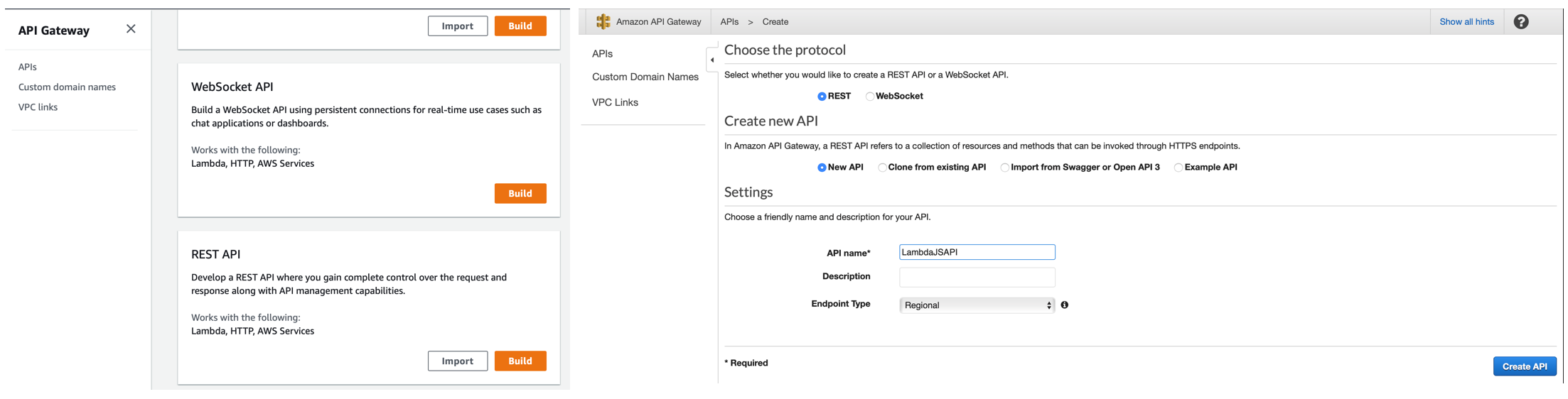Collapse the navigation pane with the arrow
The width and height of the screenshot is (1568, 399).
[x=712, y=60]
